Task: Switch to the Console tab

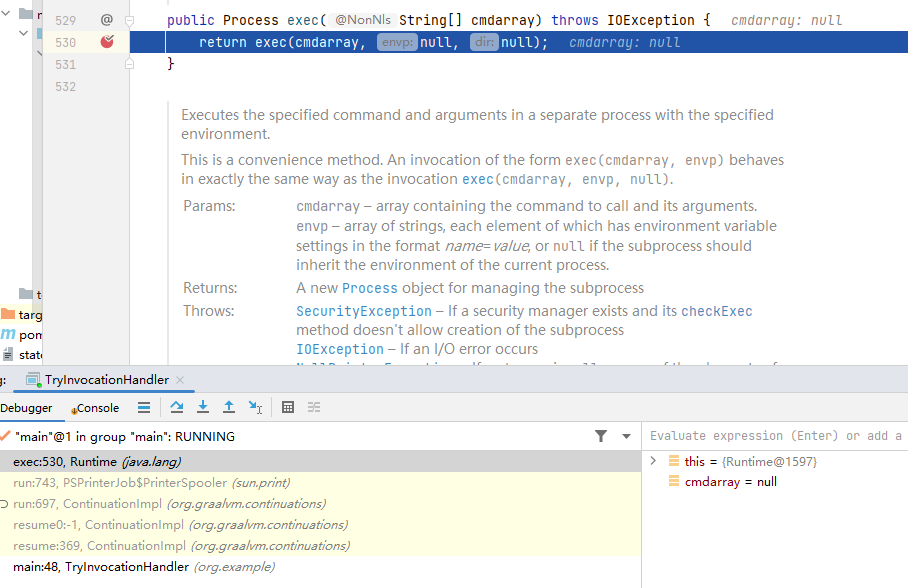Action: [x=96, y=408]
